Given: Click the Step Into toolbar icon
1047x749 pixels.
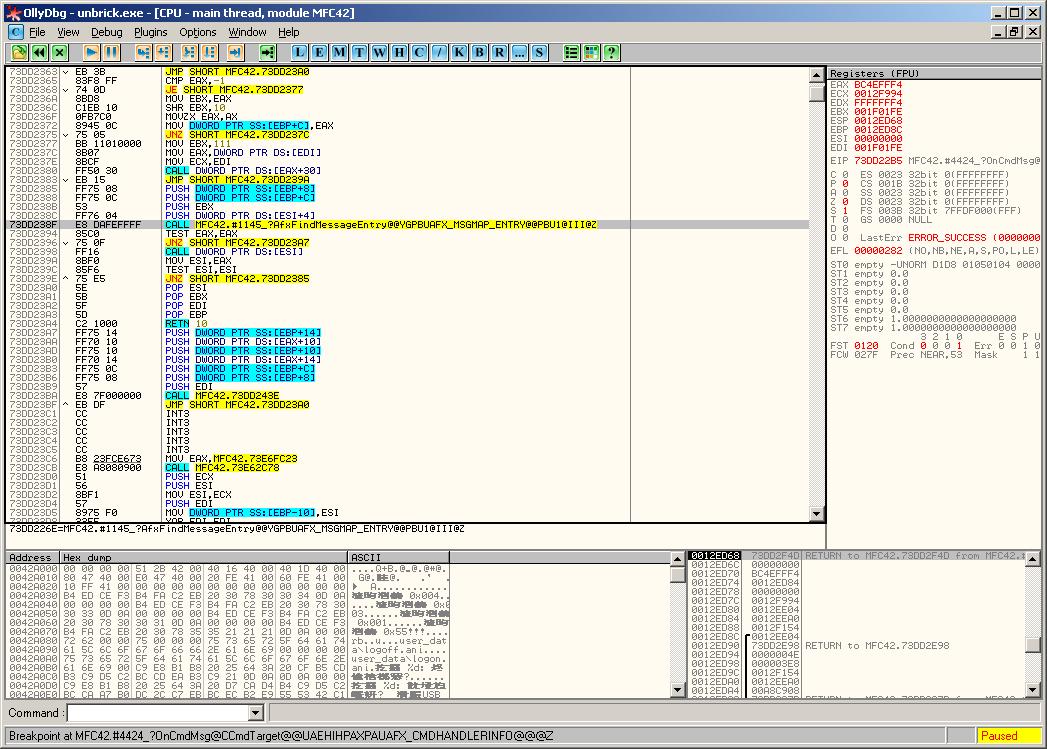Looking at the screenshot, I should [x=143, y=52].
